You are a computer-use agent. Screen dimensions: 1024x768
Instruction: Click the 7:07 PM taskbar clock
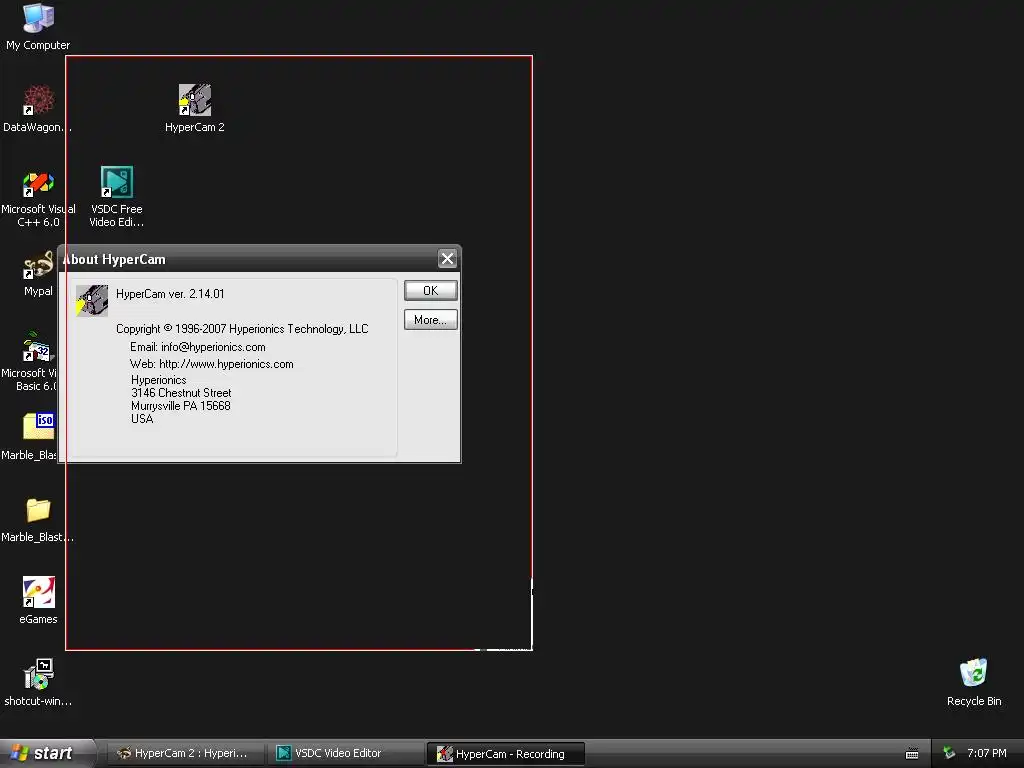coord(987,753)
